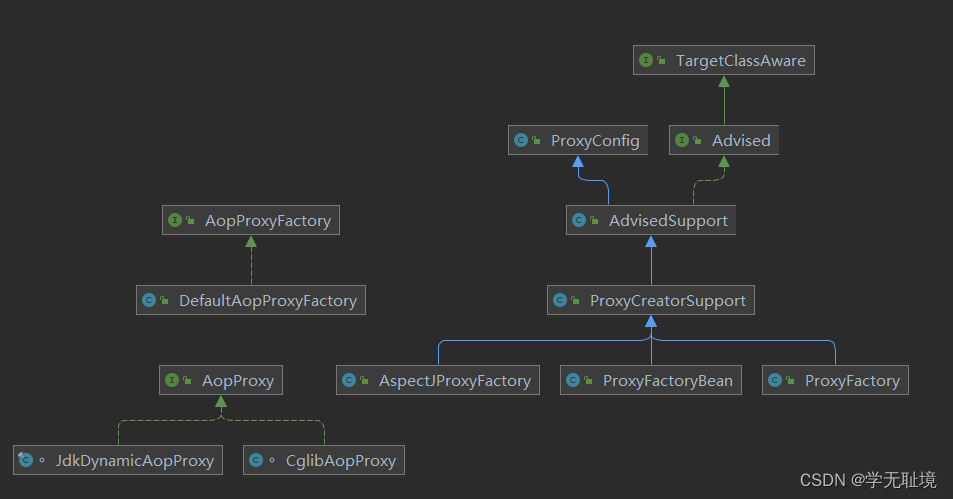The height and width of the screenshot is (499, 953).
Task: Select the AdvisedSupport node label
Action: point(669,221)
